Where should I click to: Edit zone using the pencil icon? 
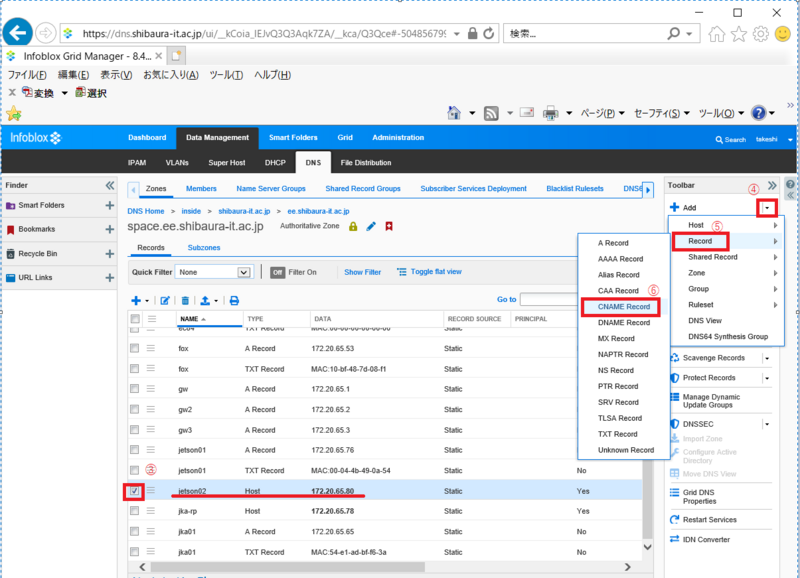(371, 226)
